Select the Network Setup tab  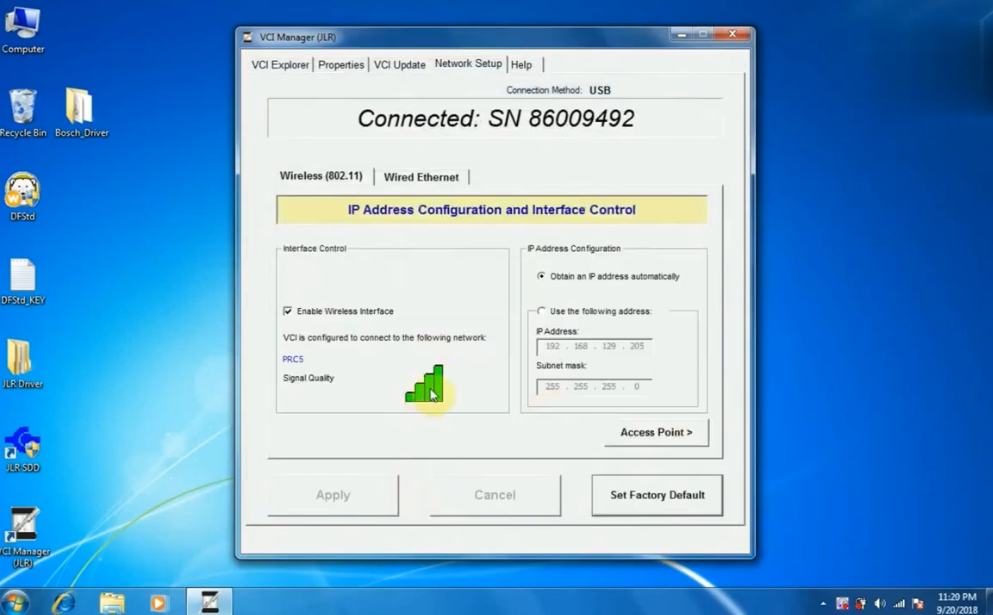pos(468,63)
